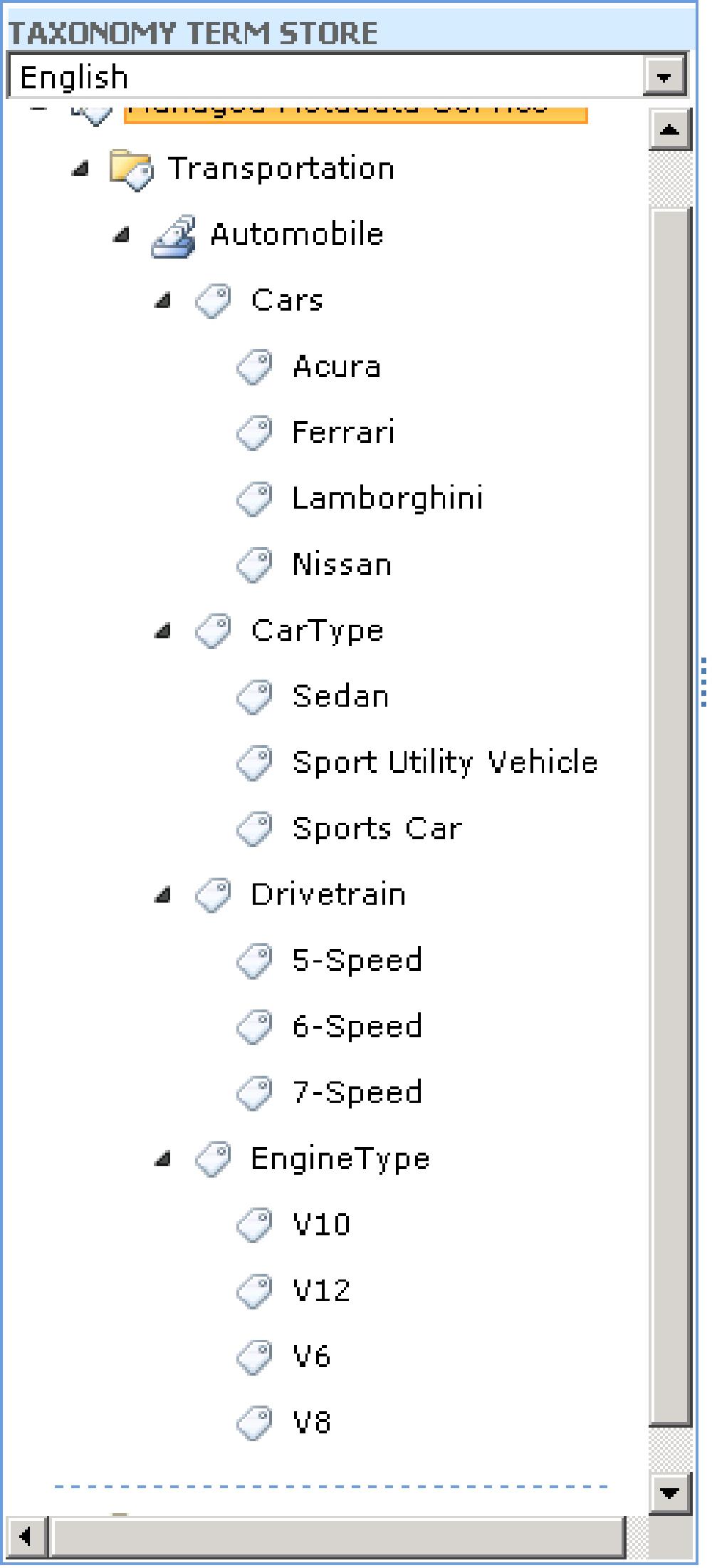This screenshot has height=1568, width=712.
Task: Open the English language dropdown
Action: pos(664,77)
